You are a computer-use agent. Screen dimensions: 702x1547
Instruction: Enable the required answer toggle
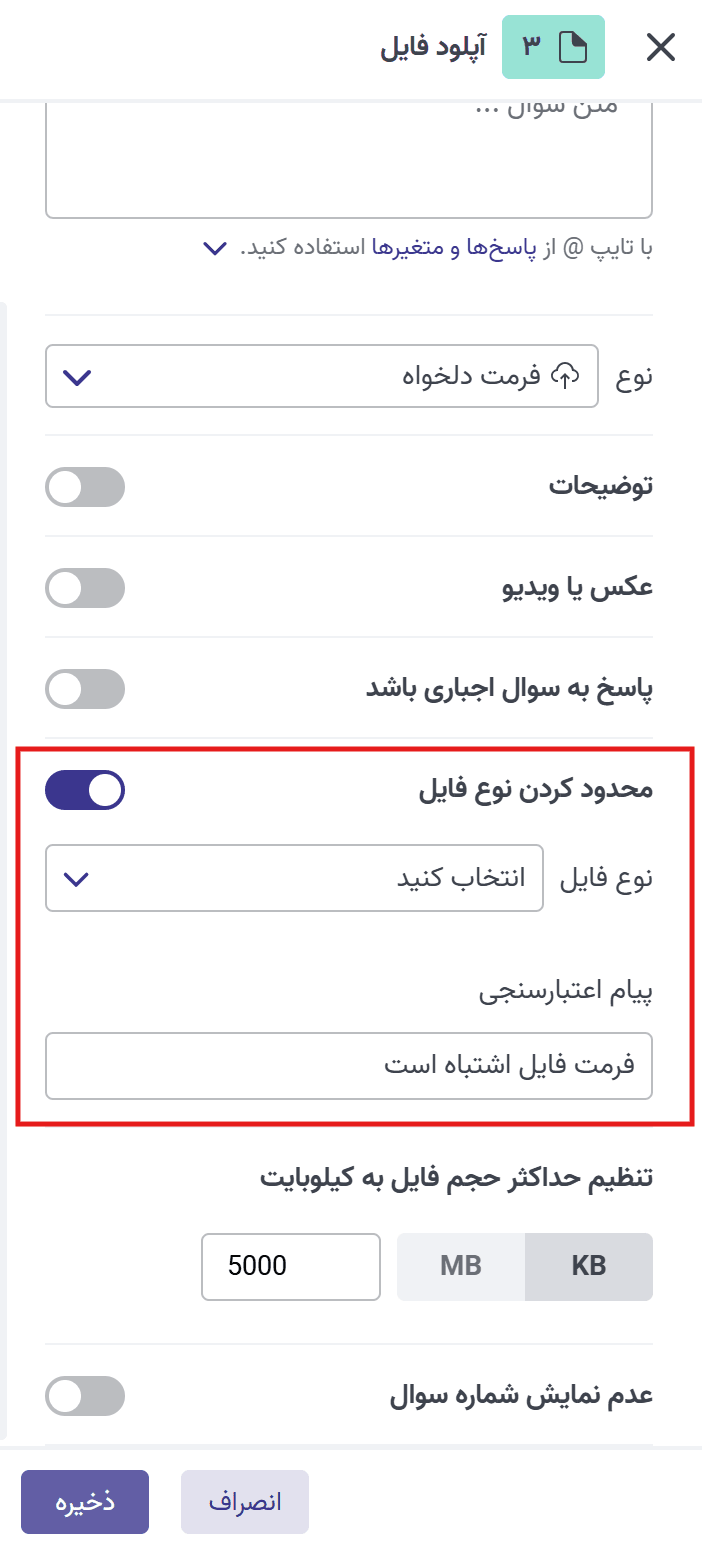(85, 688)
